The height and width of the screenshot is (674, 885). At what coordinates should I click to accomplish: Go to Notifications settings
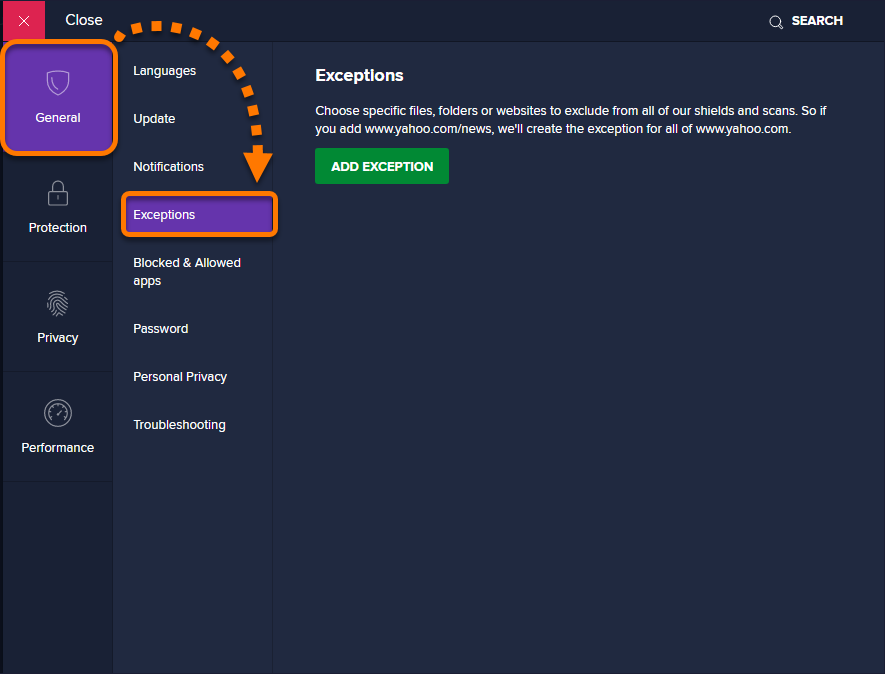point(168,167)
